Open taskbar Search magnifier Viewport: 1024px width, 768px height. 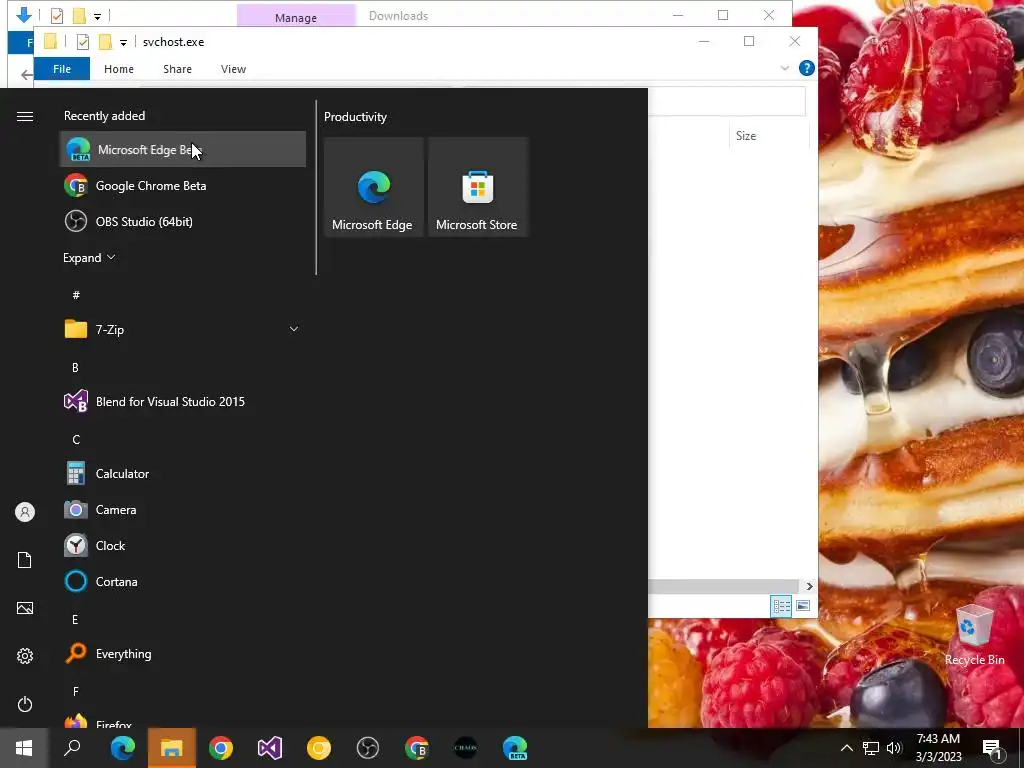pyautogui.click(x=72, y=748)
